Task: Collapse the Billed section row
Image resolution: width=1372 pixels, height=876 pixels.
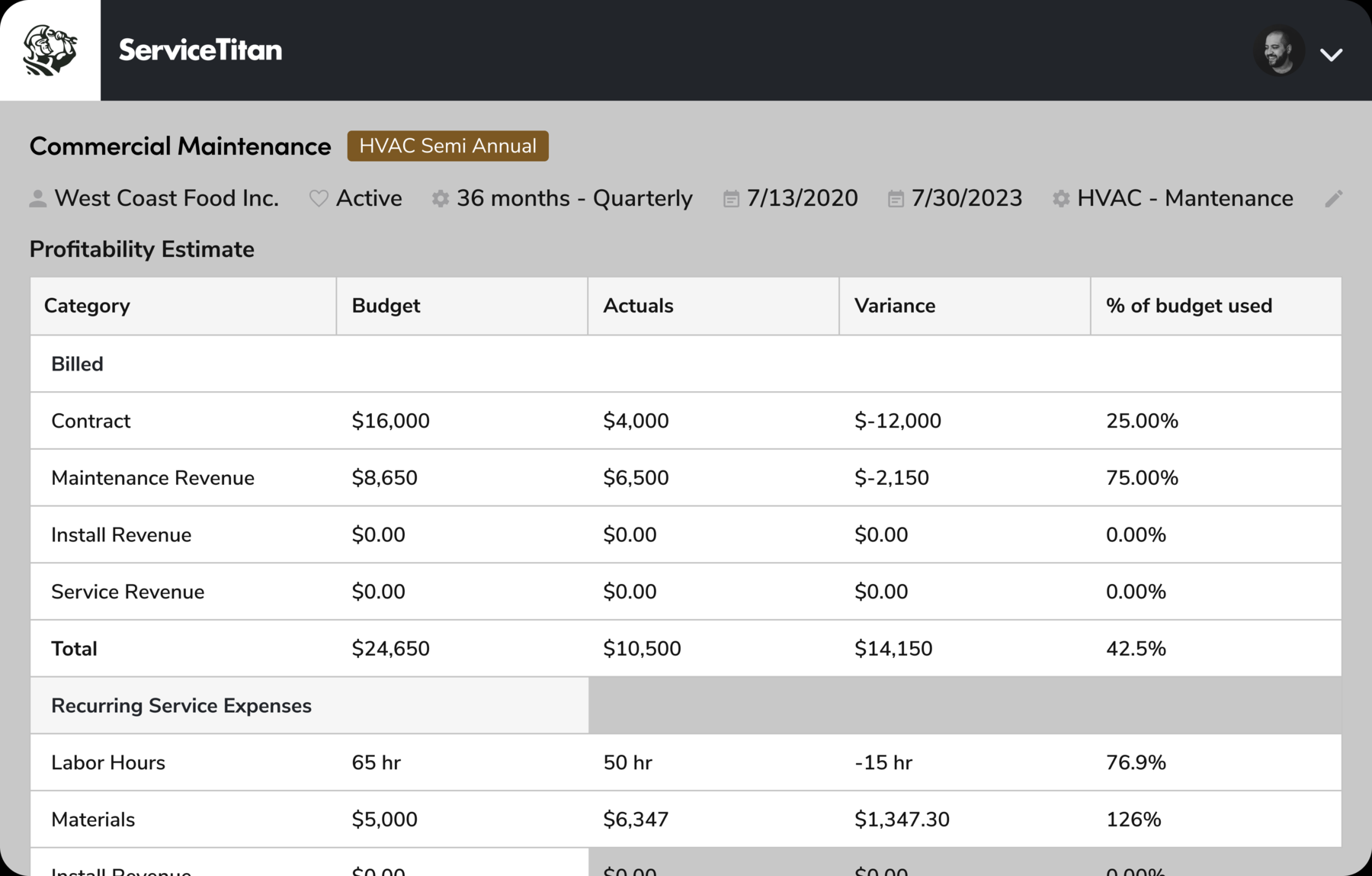Action: tap(686, 364)
